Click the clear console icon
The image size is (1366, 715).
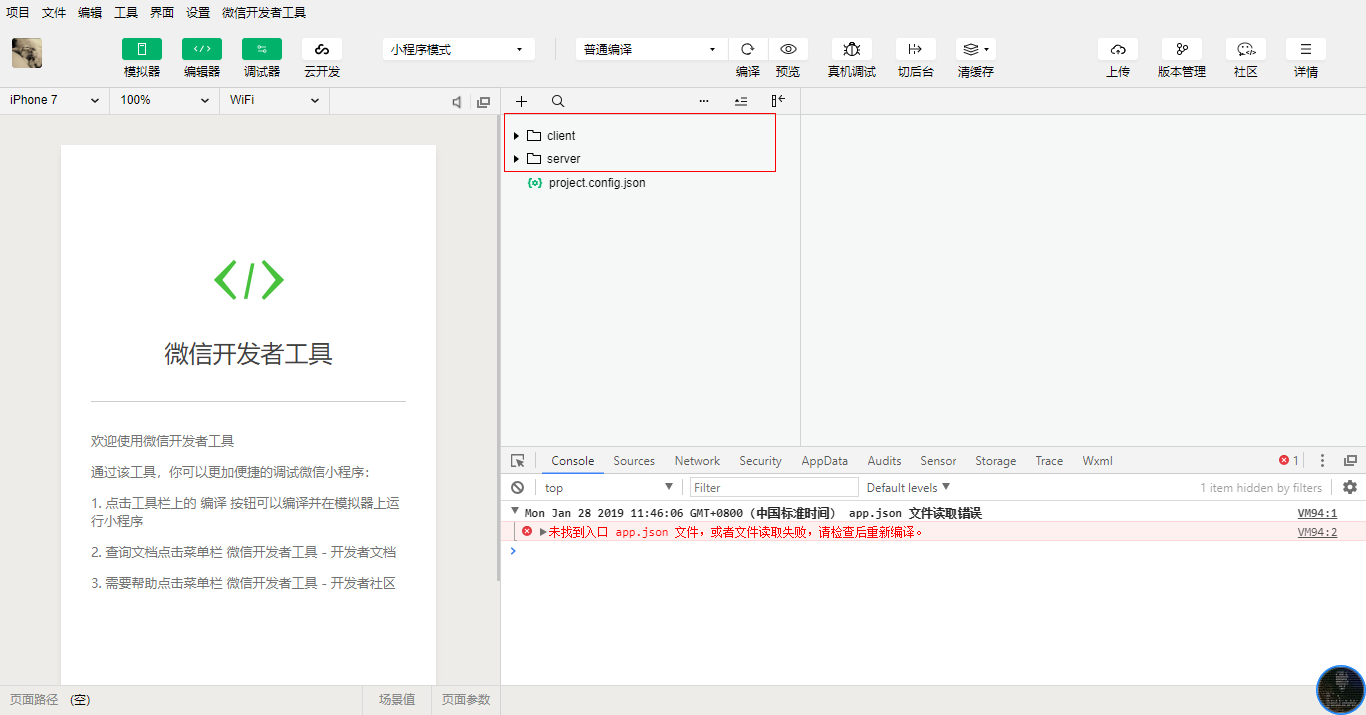(517, 488)
